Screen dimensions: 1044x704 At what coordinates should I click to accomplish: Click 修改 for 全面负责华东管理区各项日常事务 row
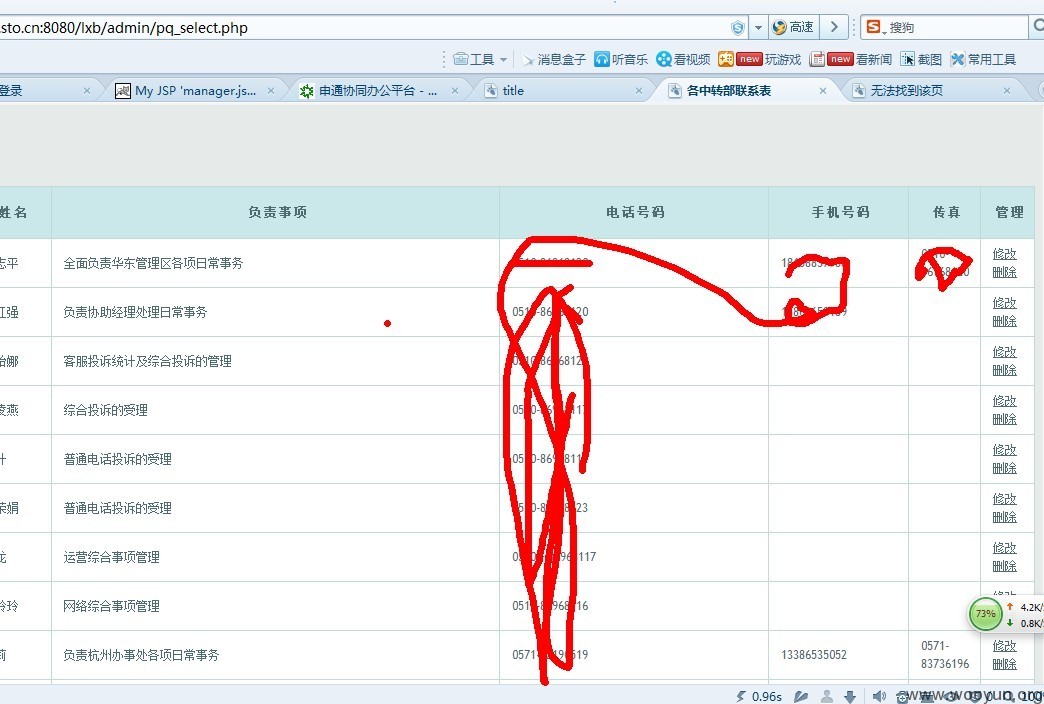coord(1004,254)
